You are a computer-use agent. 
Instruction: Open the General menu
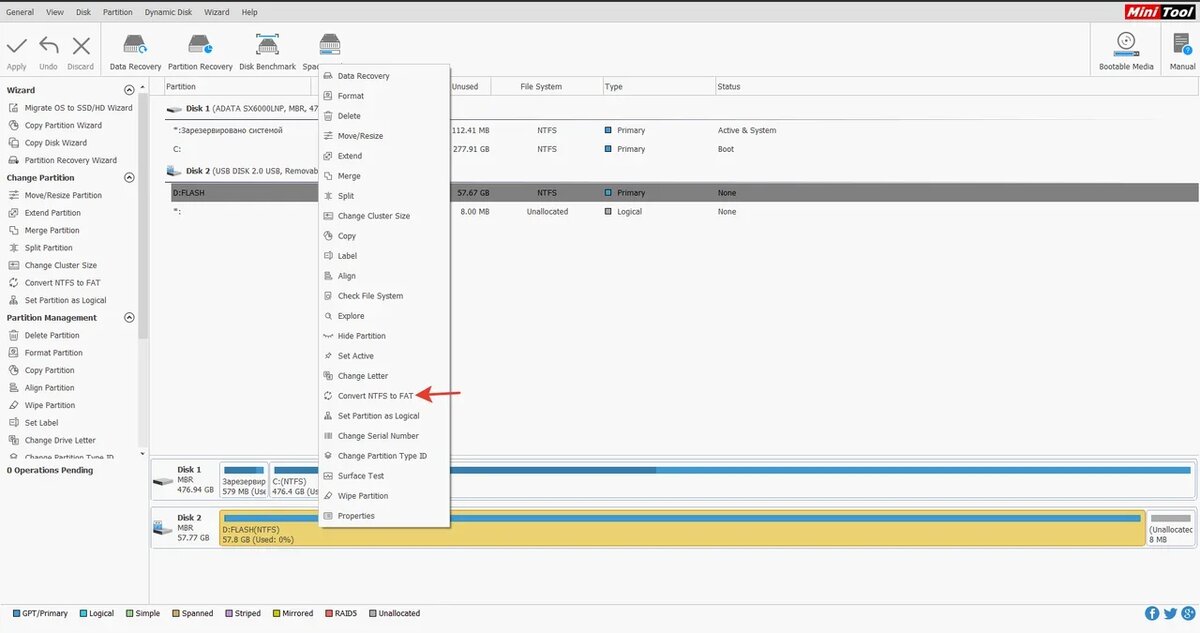[x=20, y=12]
